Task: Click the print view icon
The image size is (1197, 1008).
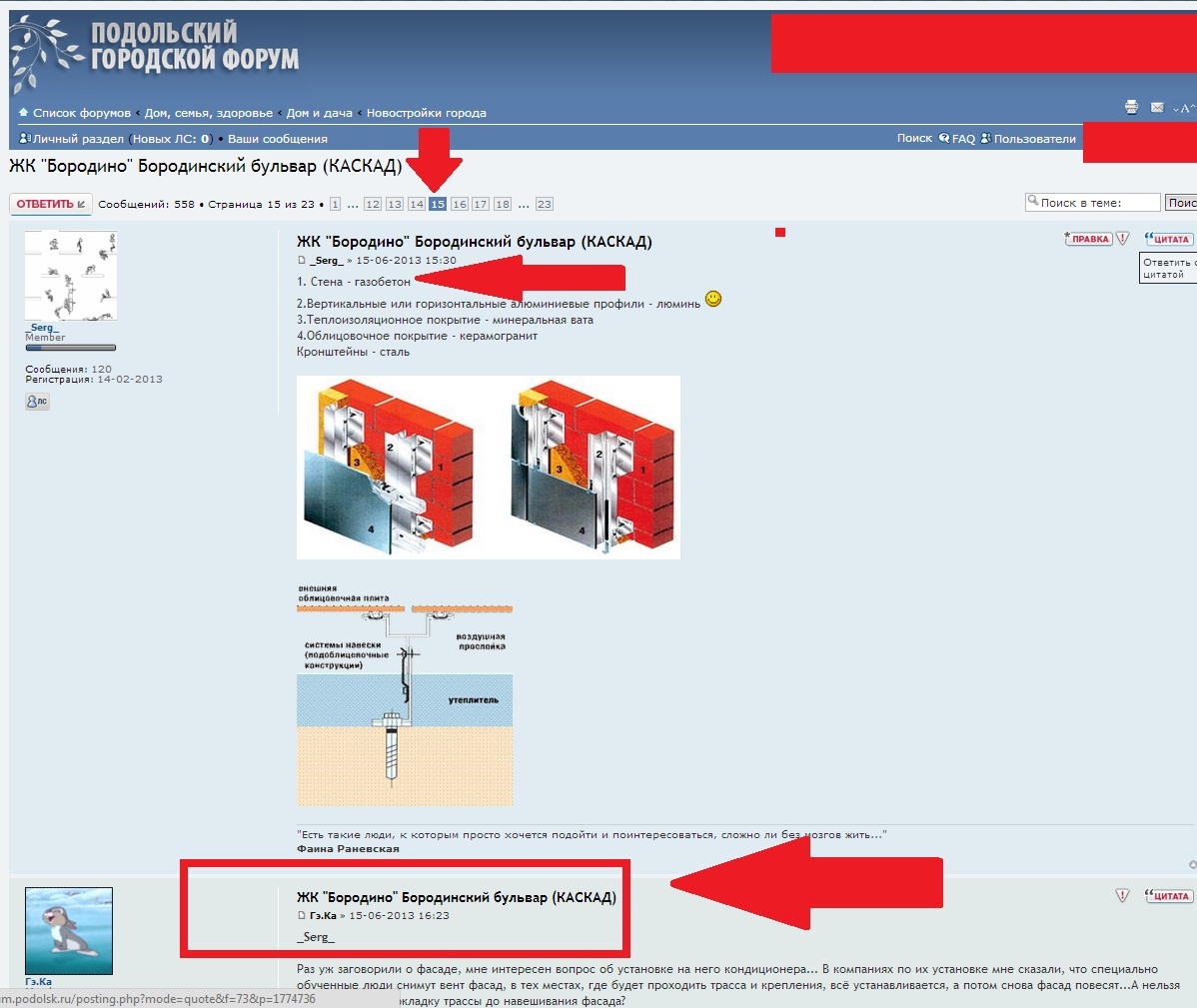Action: point(1131,107)
